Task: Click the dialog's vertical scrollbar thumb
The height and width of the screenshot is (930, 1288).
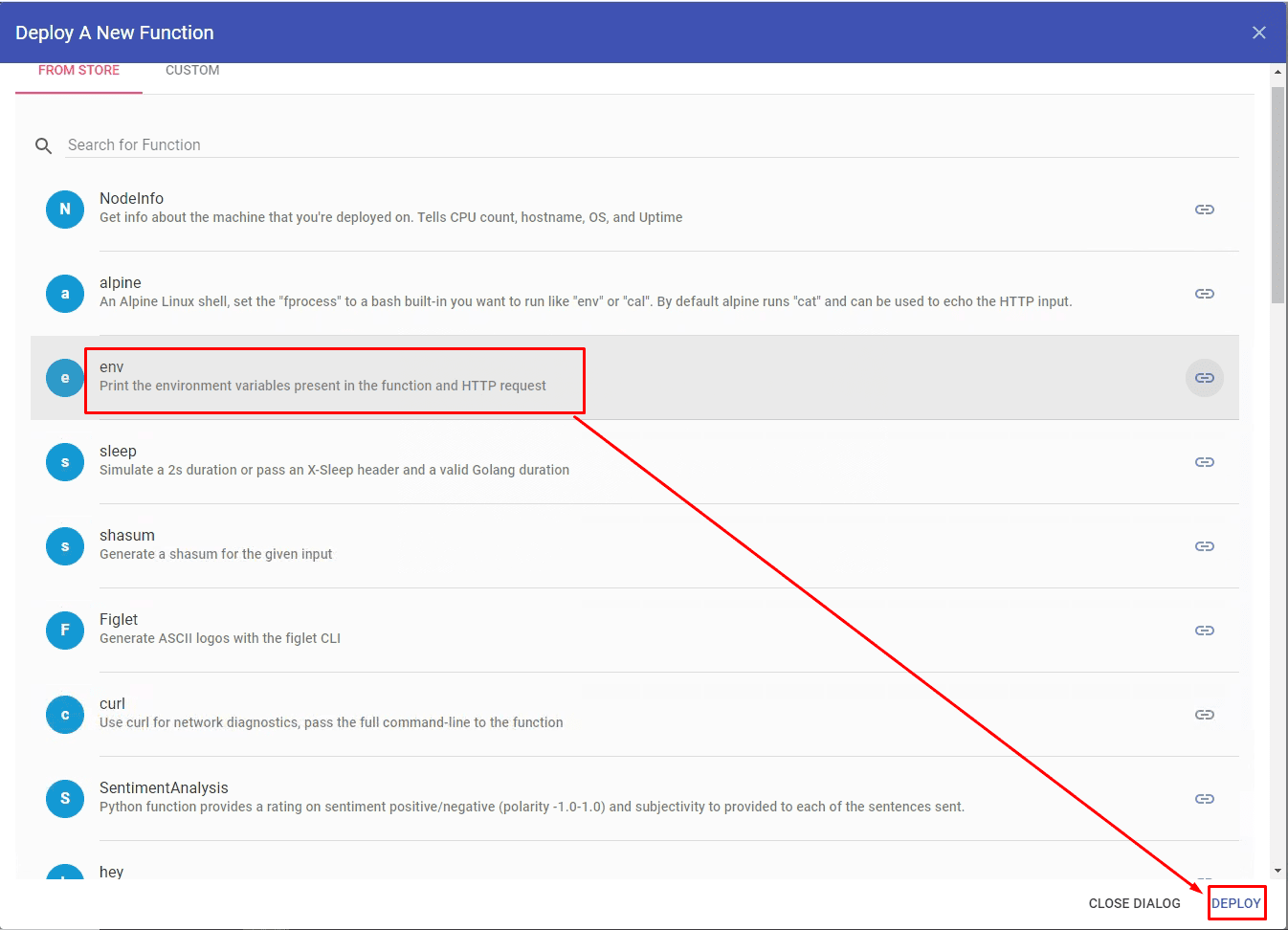Action: tap(1277, 194)
